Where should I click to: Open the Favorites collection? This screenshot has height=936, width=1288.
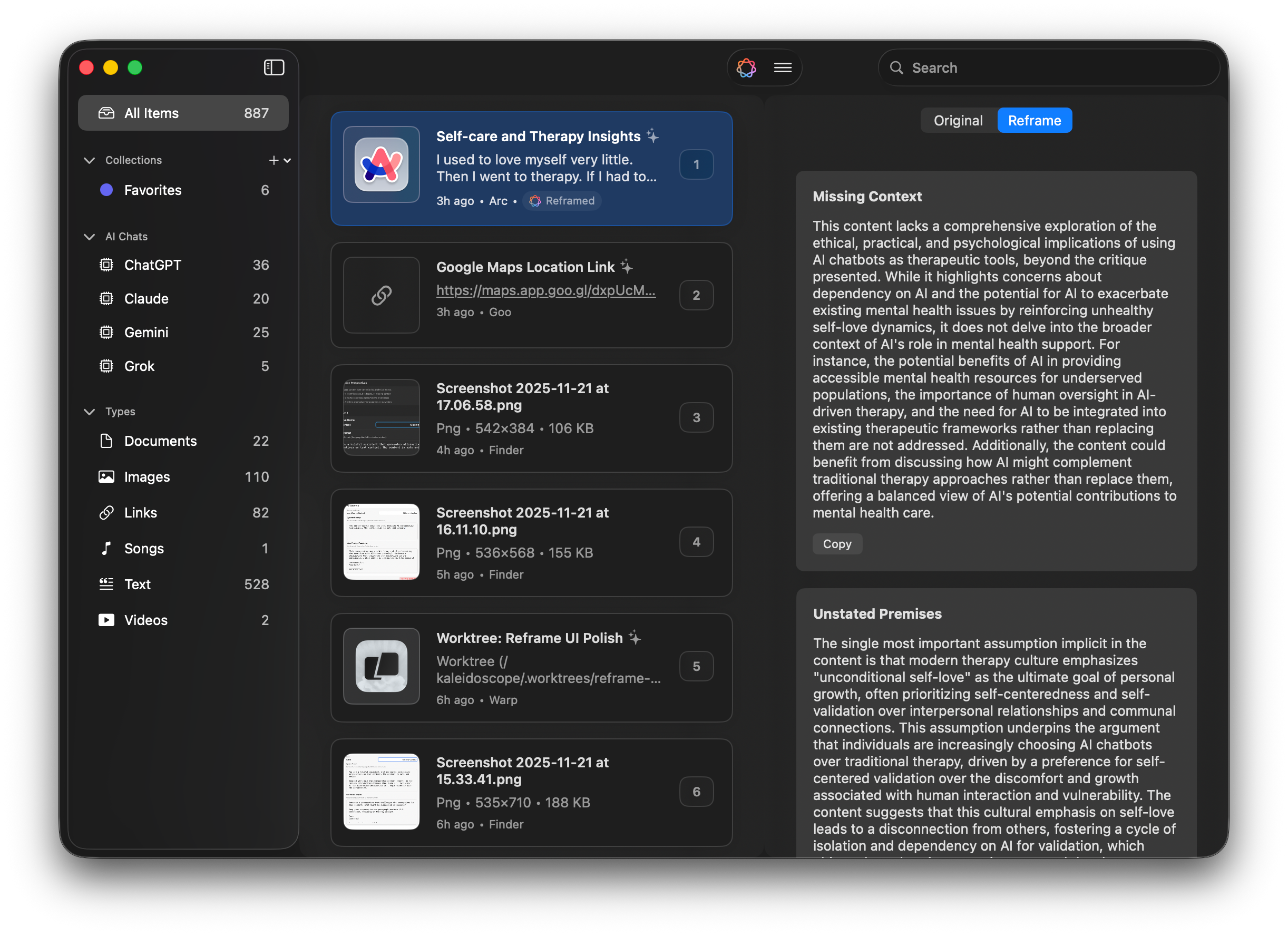pyautogui.click(x=152, y=190)
